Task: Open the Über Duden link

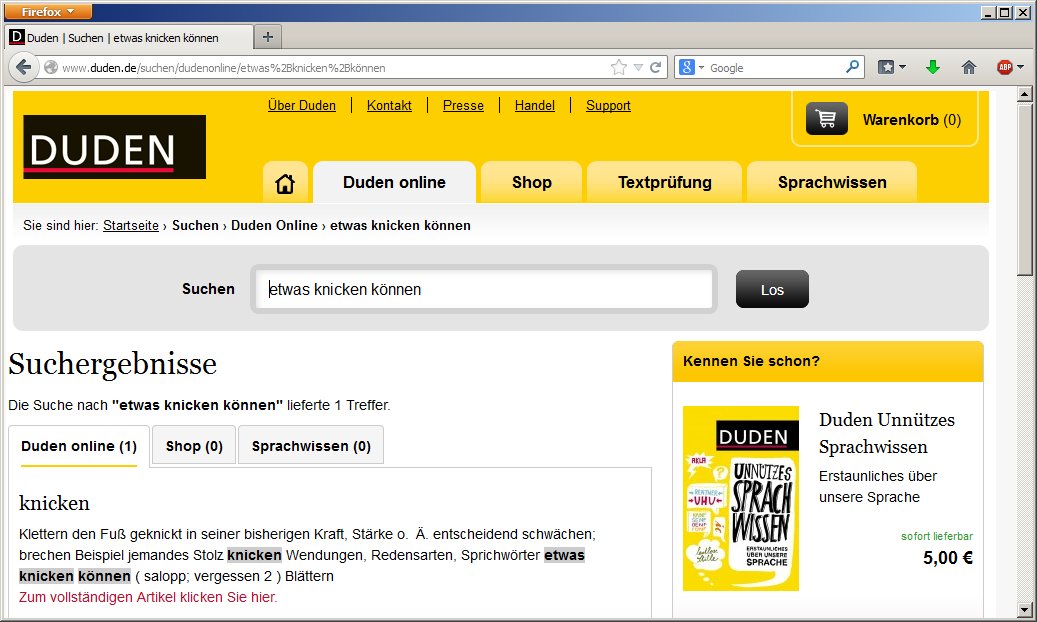Action: [x=302, y=106]
